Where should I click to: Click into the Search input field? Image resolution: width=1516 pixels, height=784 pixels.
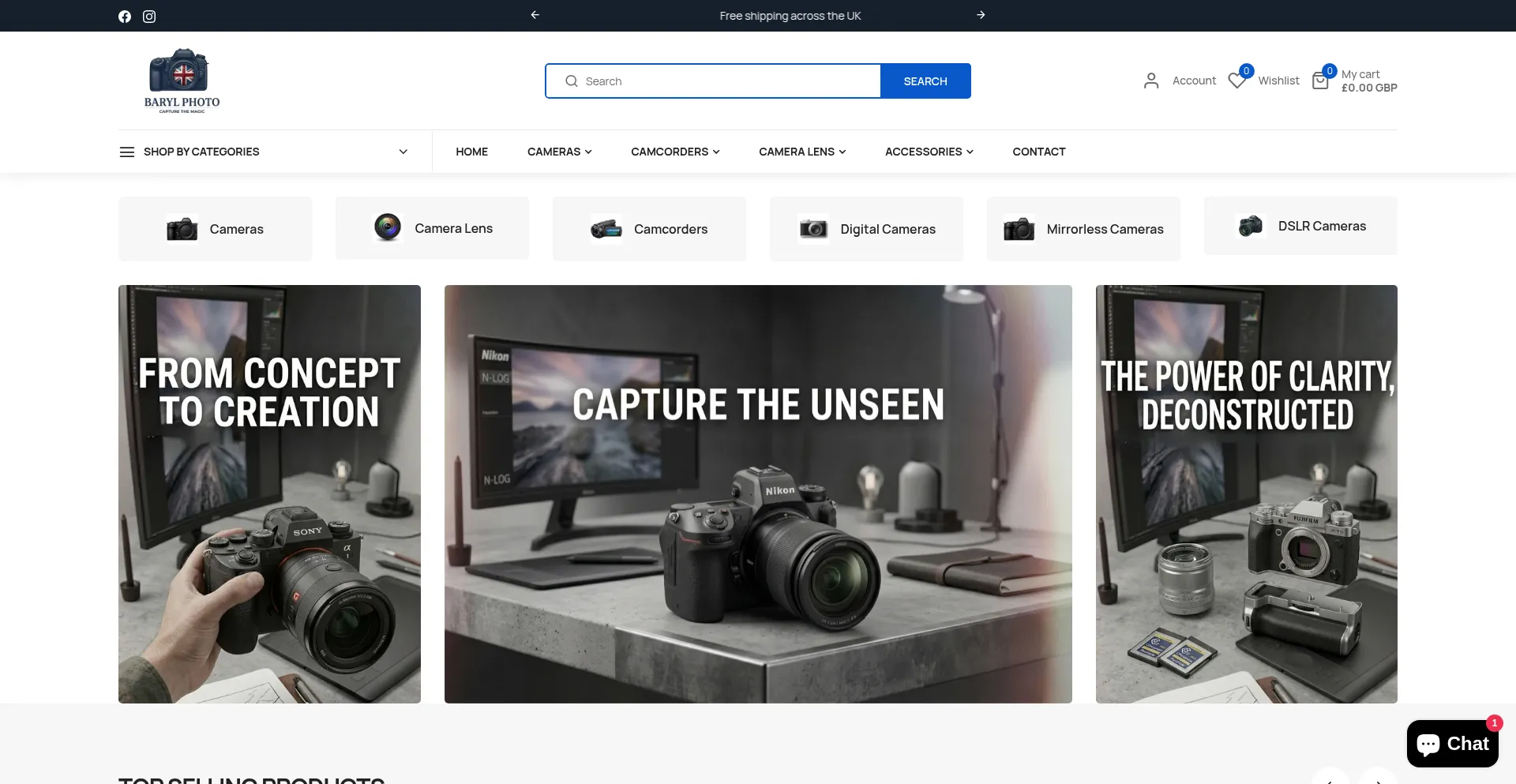pos(713,81)
